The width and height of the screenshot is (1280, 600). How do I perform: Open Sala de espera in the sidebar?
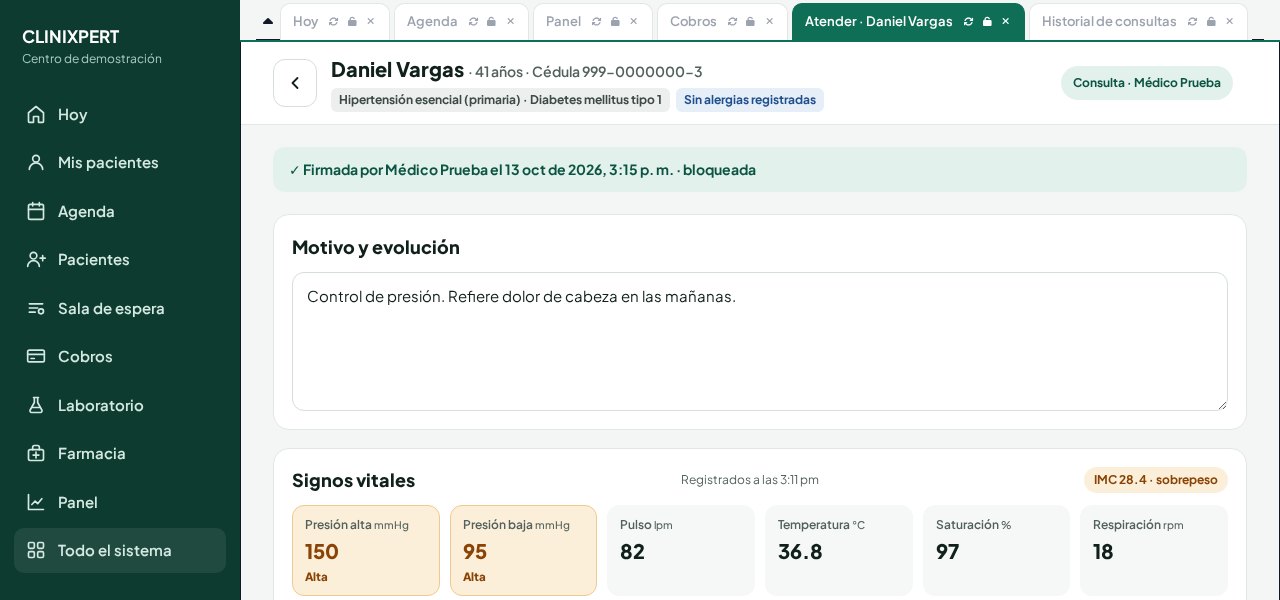coord(120,308)
